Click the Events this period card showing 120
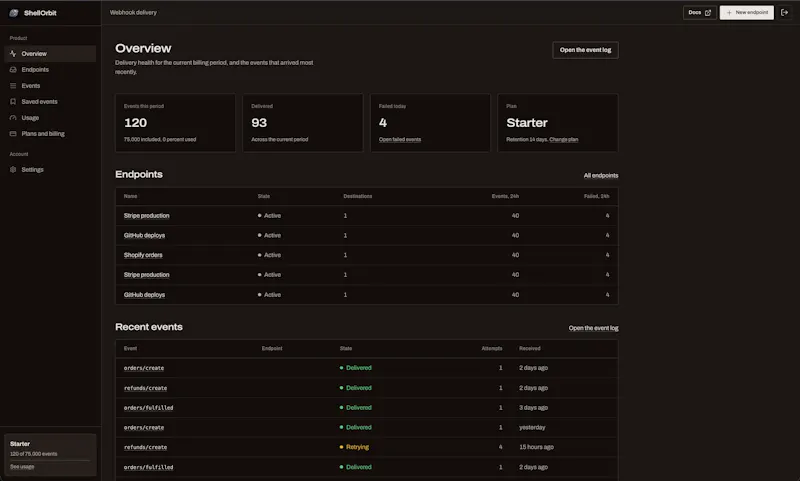Screen dimensions: 800x481 click(x=176, y=122)
